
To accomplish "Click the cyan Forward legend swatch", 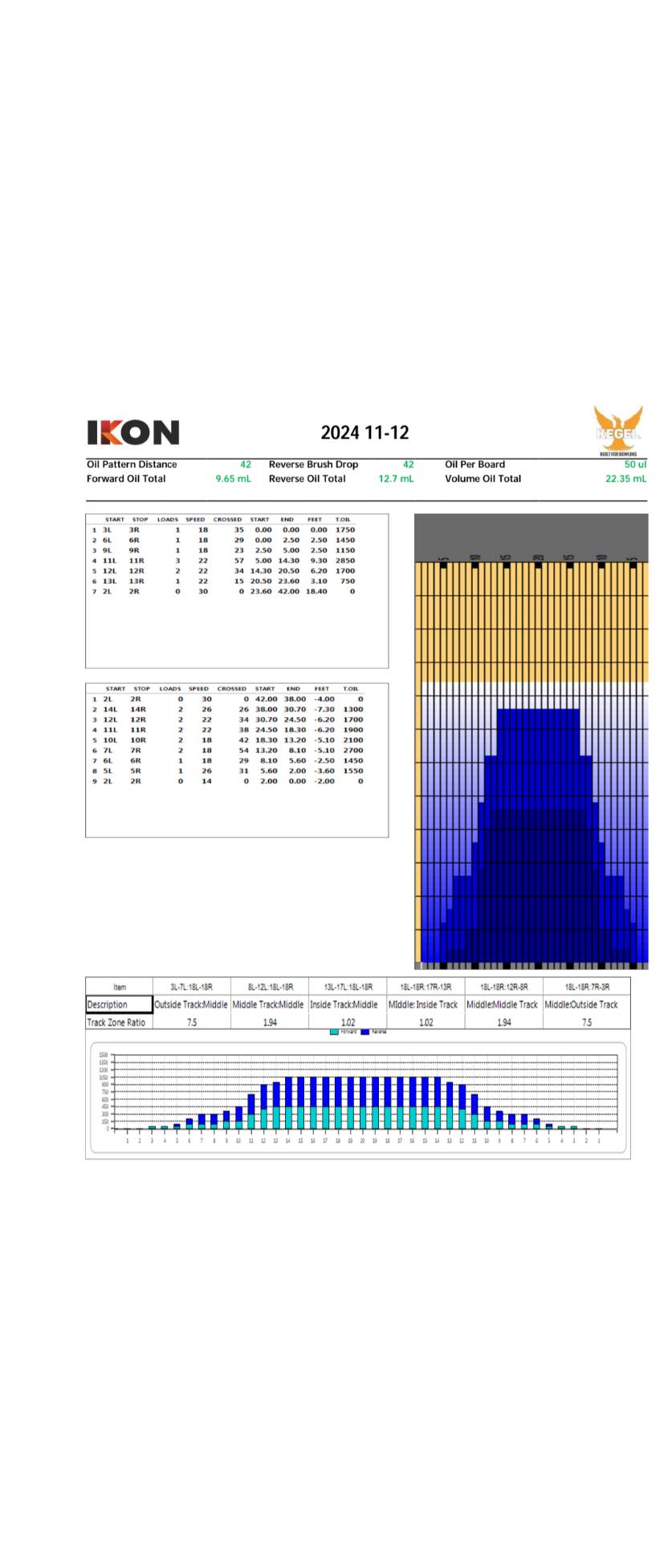I will coord(334,1032).
